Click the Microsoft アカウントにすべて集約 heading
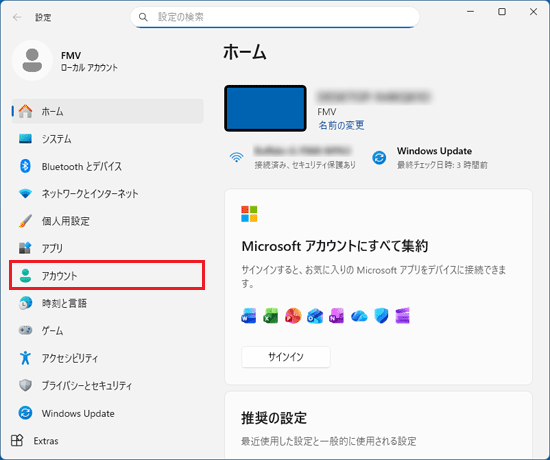Viewport: 550px width, 460px height. tap(335, 246)
